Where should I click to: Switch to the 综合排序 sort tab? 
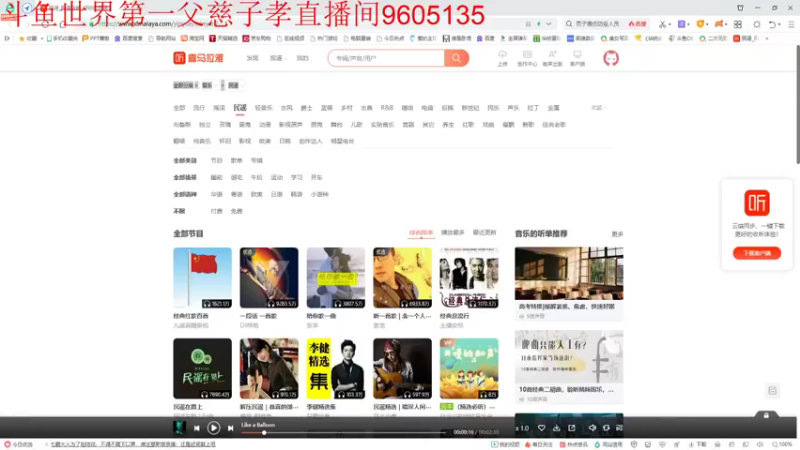point(421,233)
